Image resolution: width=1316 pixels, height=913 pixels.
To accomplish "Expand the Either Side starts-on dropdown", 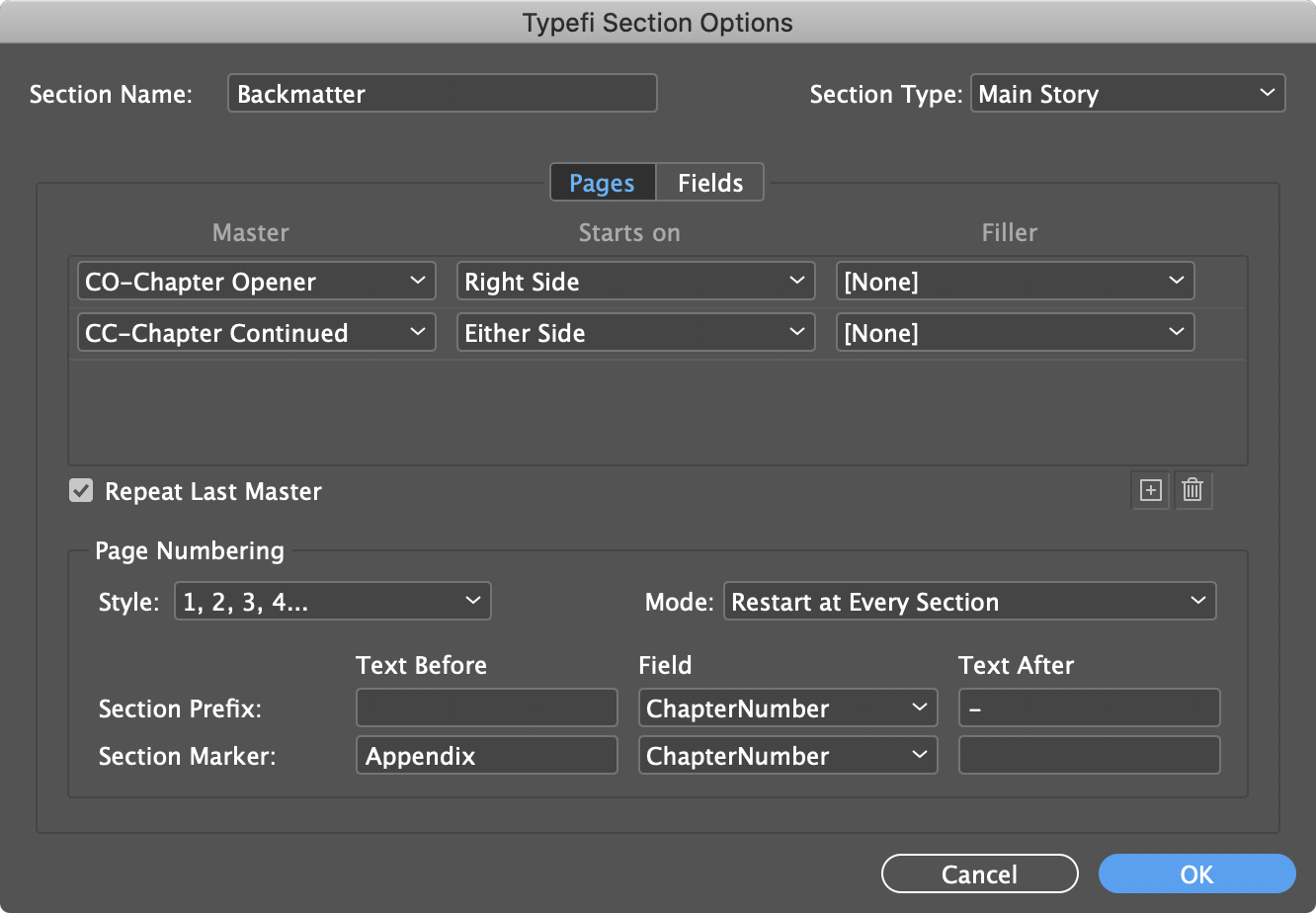I will 635,333.
